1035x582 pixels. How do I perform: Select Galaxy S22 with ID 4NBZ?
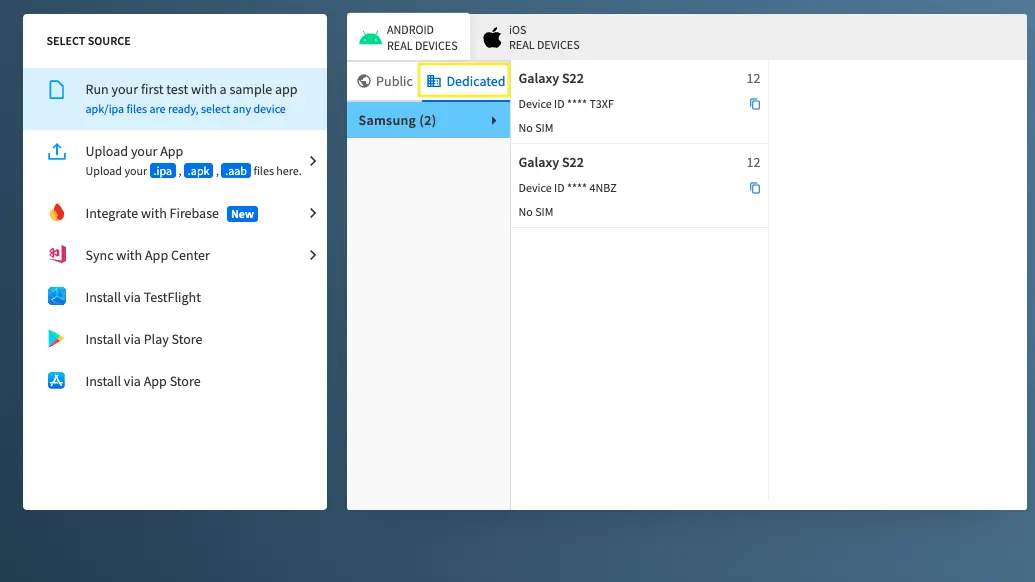[639, 186]
